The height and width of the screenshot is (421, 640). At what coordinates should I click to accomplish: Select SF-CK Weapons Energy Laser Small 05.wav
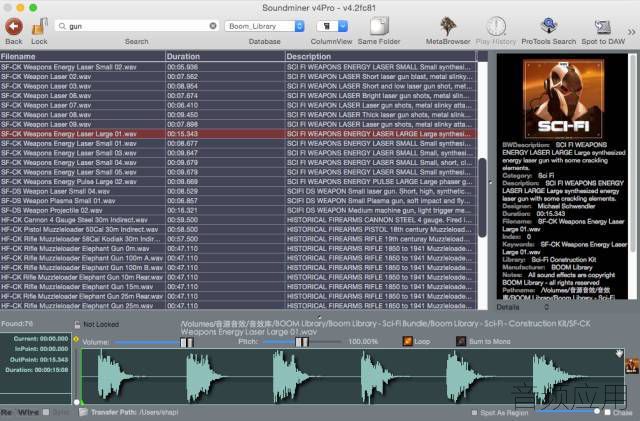pyautogui.click(x=238, y=172)
